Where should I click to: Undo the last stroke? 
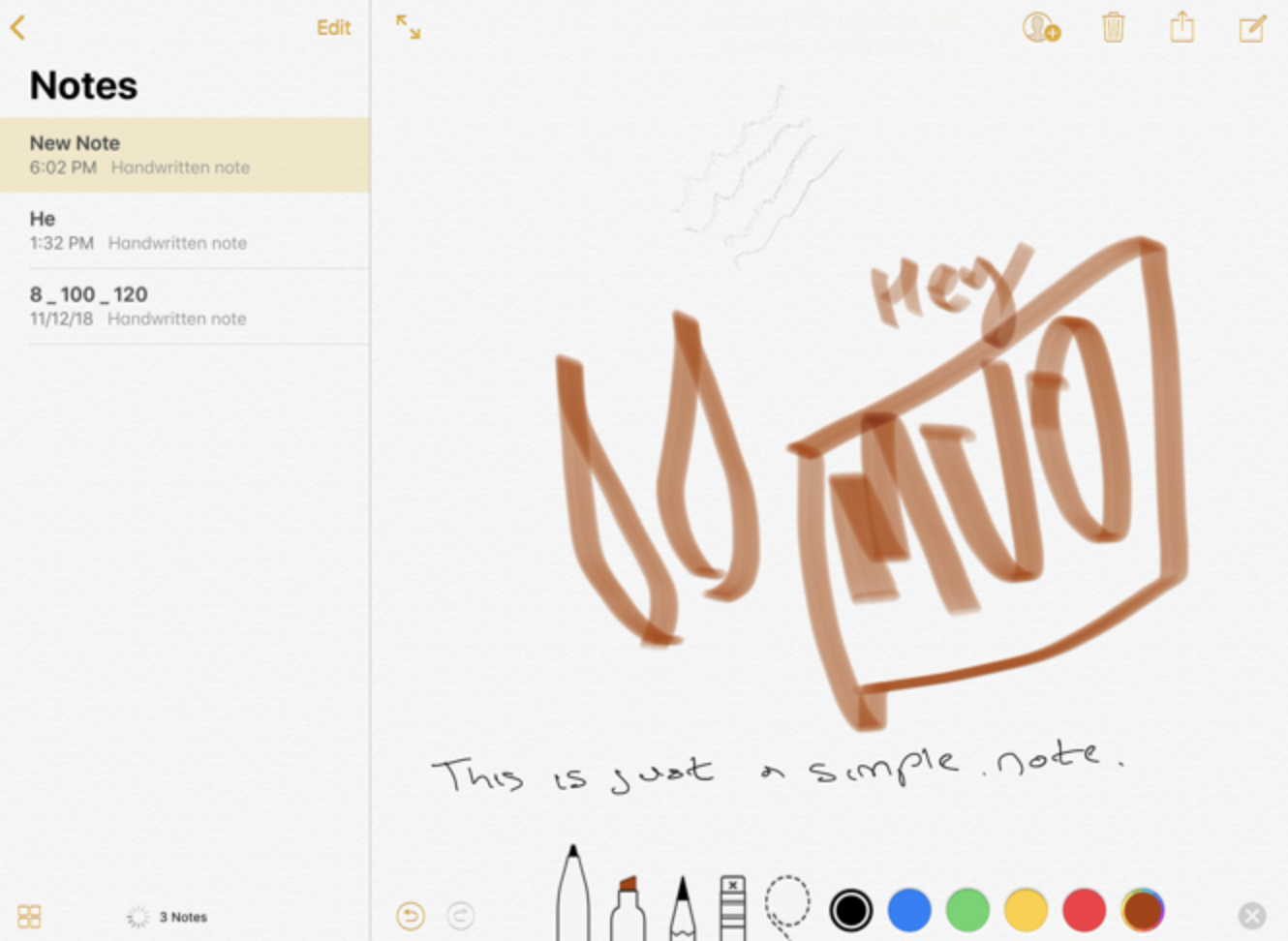[411, 915]
